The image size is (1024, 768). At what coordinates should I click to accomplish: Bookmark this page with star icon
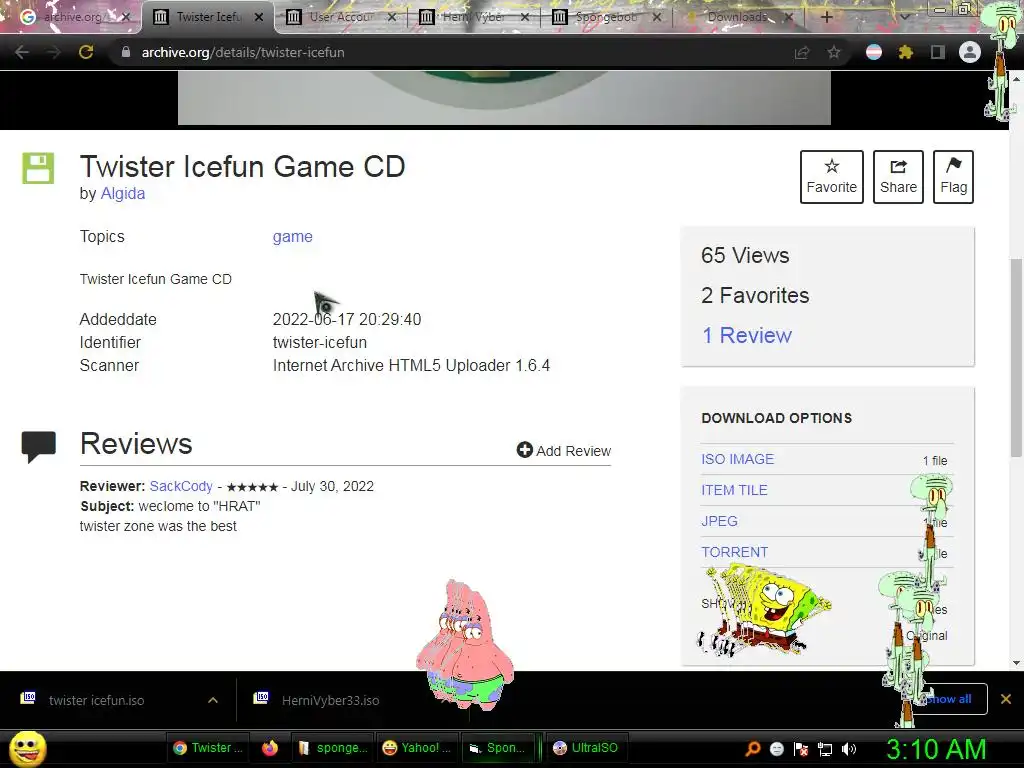tap(834, 52)
